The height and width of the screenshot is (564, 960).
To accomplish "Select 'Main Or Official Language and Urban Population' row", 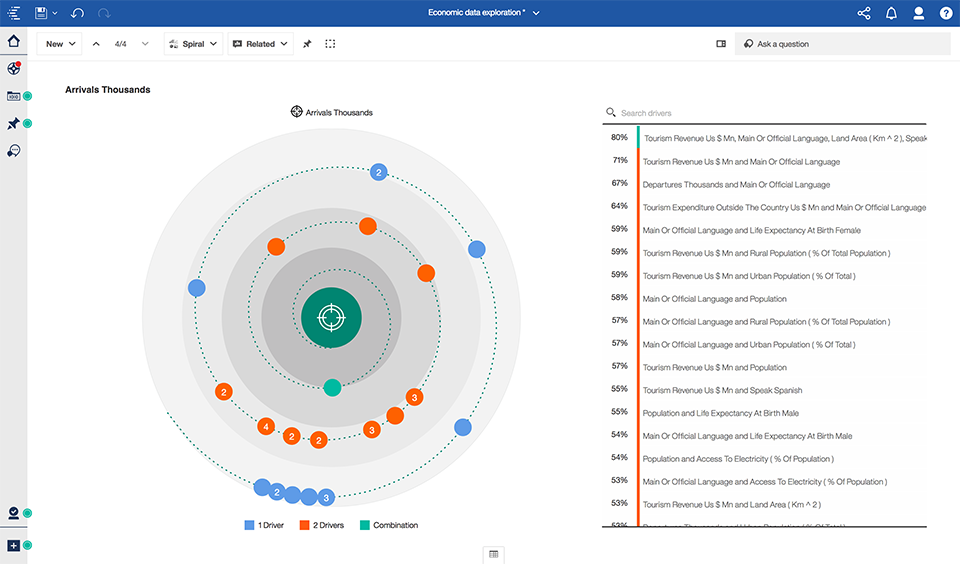I will click(764, 345).
